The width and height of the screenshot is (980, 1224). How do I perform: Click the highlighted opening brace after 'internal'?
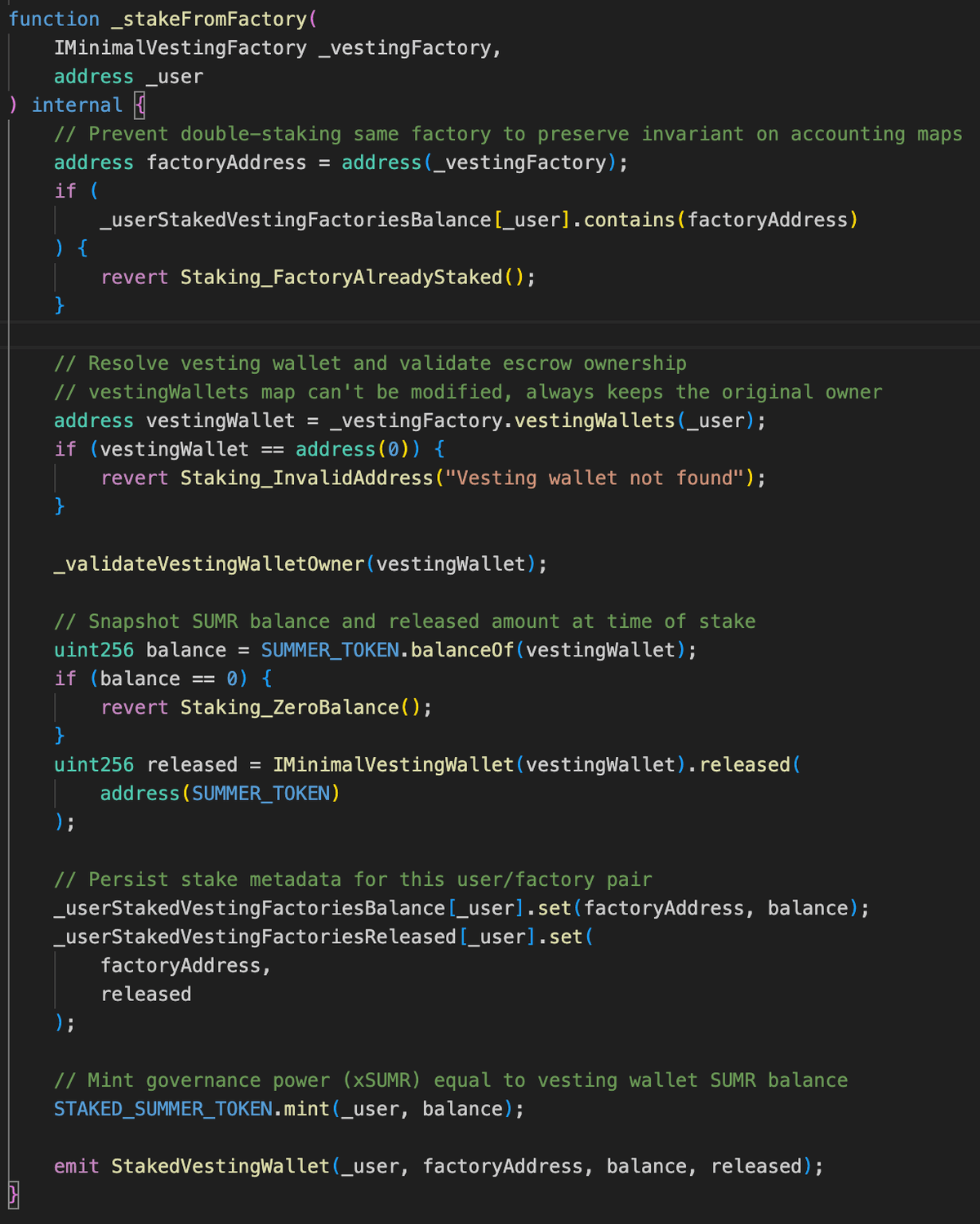click(140, 105)
